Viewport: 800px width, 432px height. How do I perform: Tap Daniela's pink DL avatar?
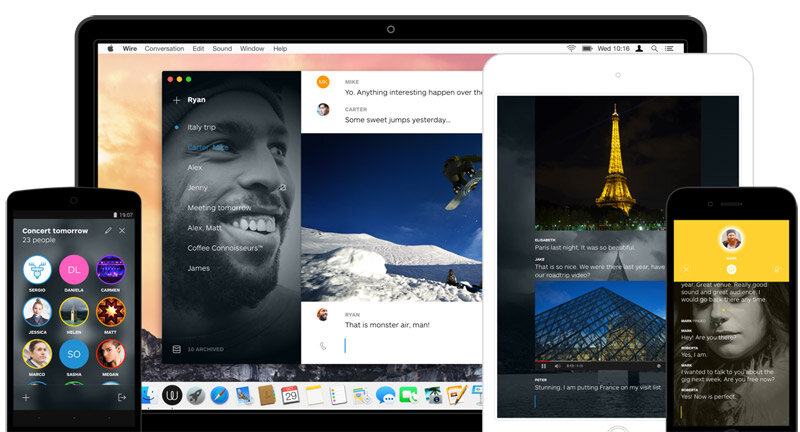72,269
